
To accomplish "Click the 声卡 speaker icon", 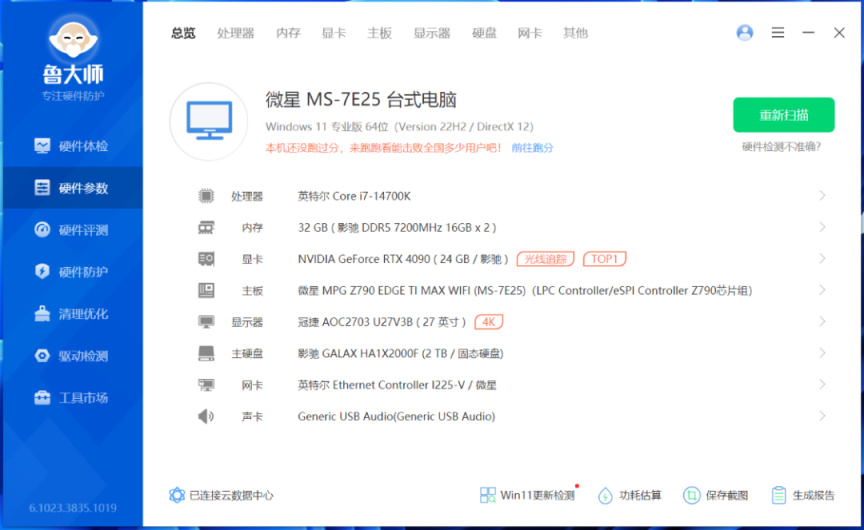I will tap(206, 416).
